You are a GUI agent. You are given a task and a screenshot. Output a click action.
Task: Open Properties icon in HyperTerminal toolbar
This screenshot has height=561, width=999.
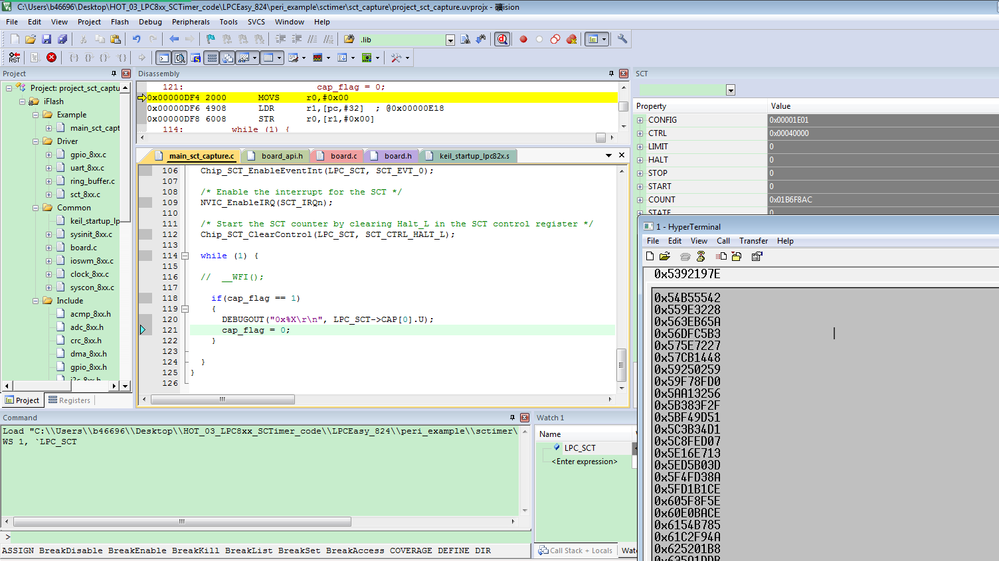757,257
